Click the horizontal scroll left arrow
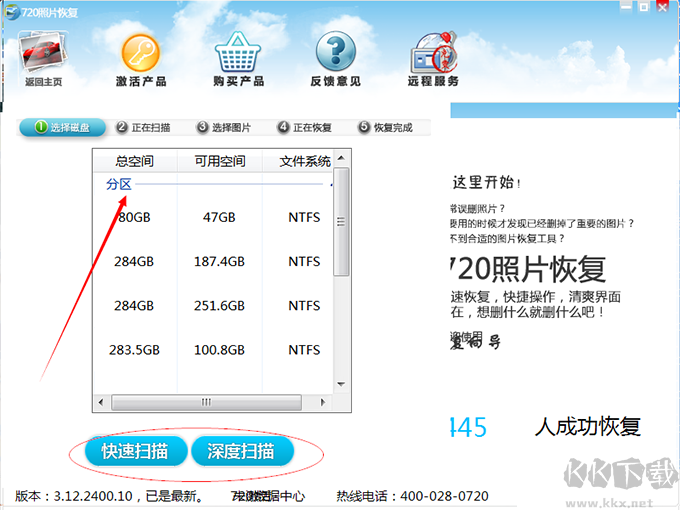 101,402
